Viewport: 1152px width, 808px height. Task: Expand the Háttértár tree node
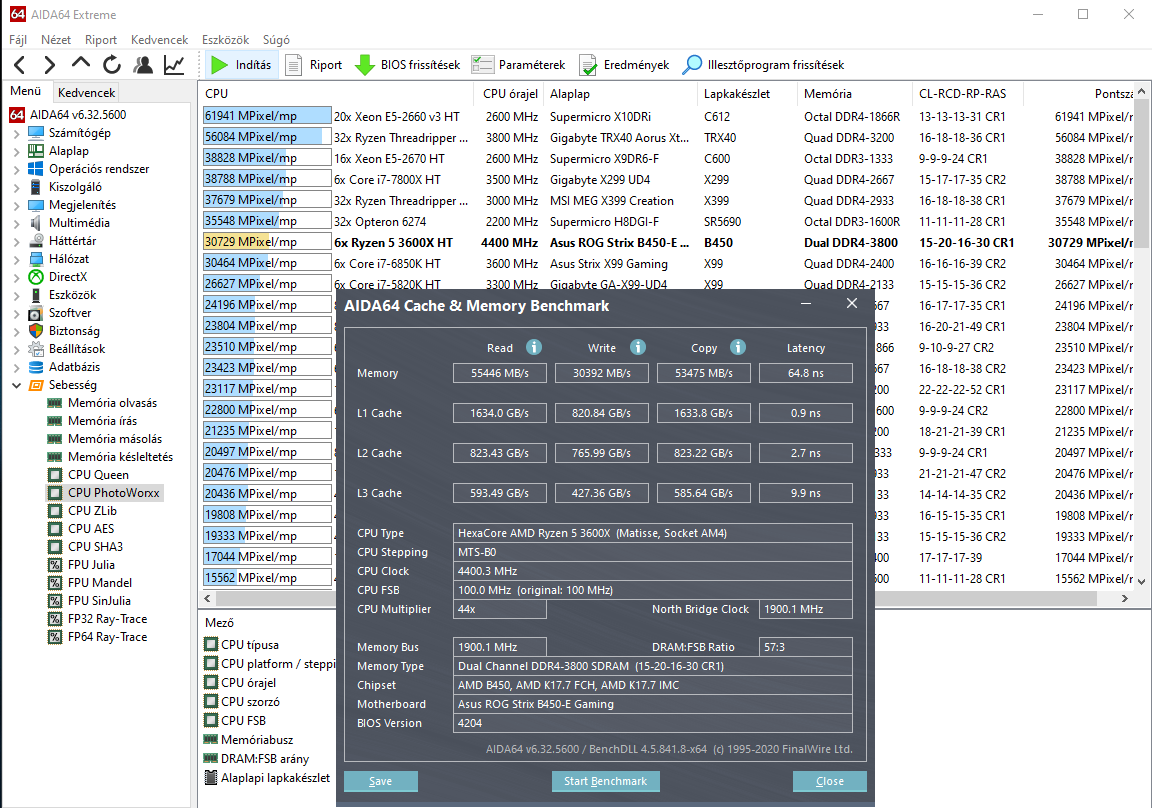pos(16,241)
